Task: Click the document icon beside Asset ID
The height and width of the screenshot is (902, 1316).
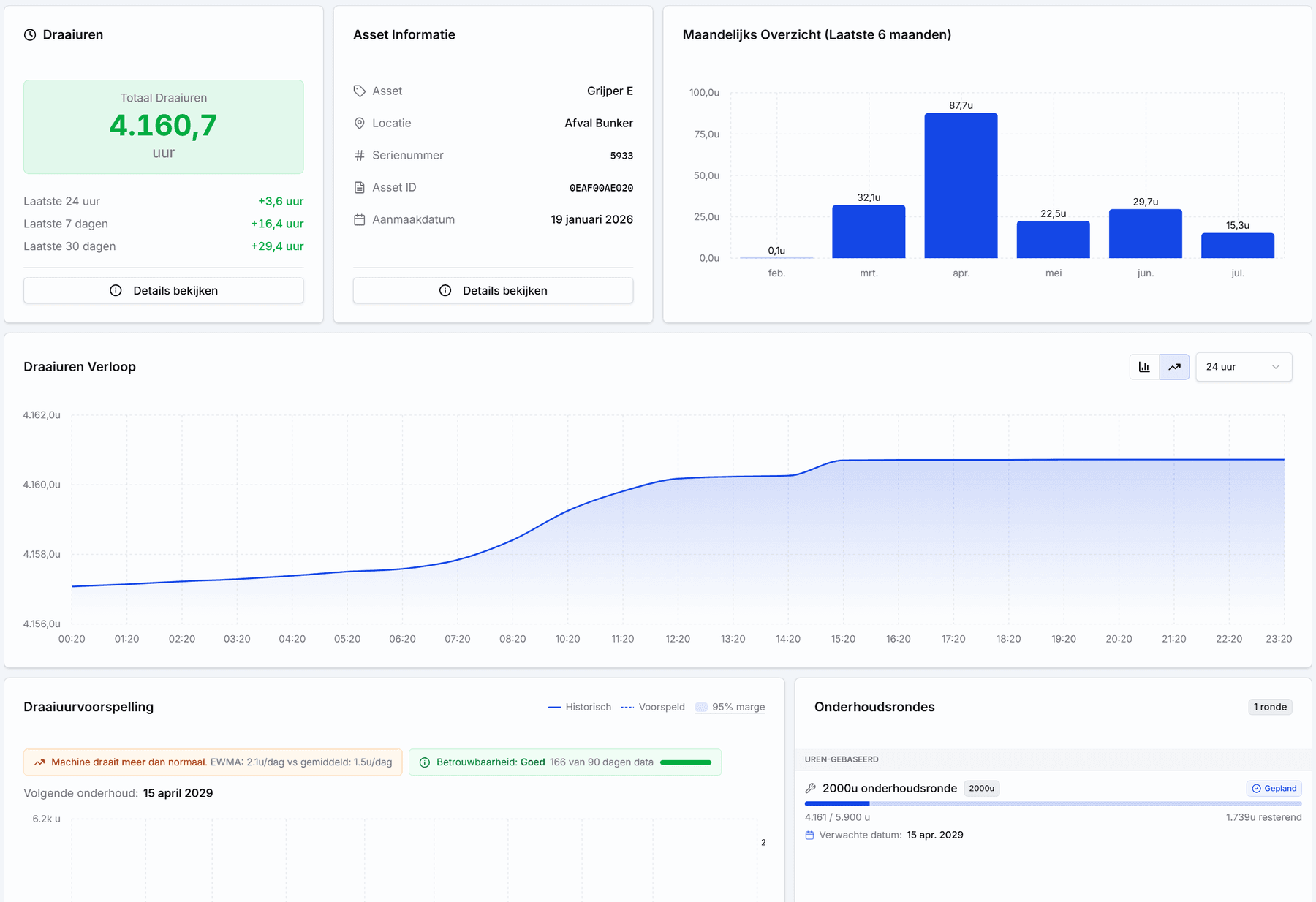Action: pyautogui.click(x=360, y=188)
